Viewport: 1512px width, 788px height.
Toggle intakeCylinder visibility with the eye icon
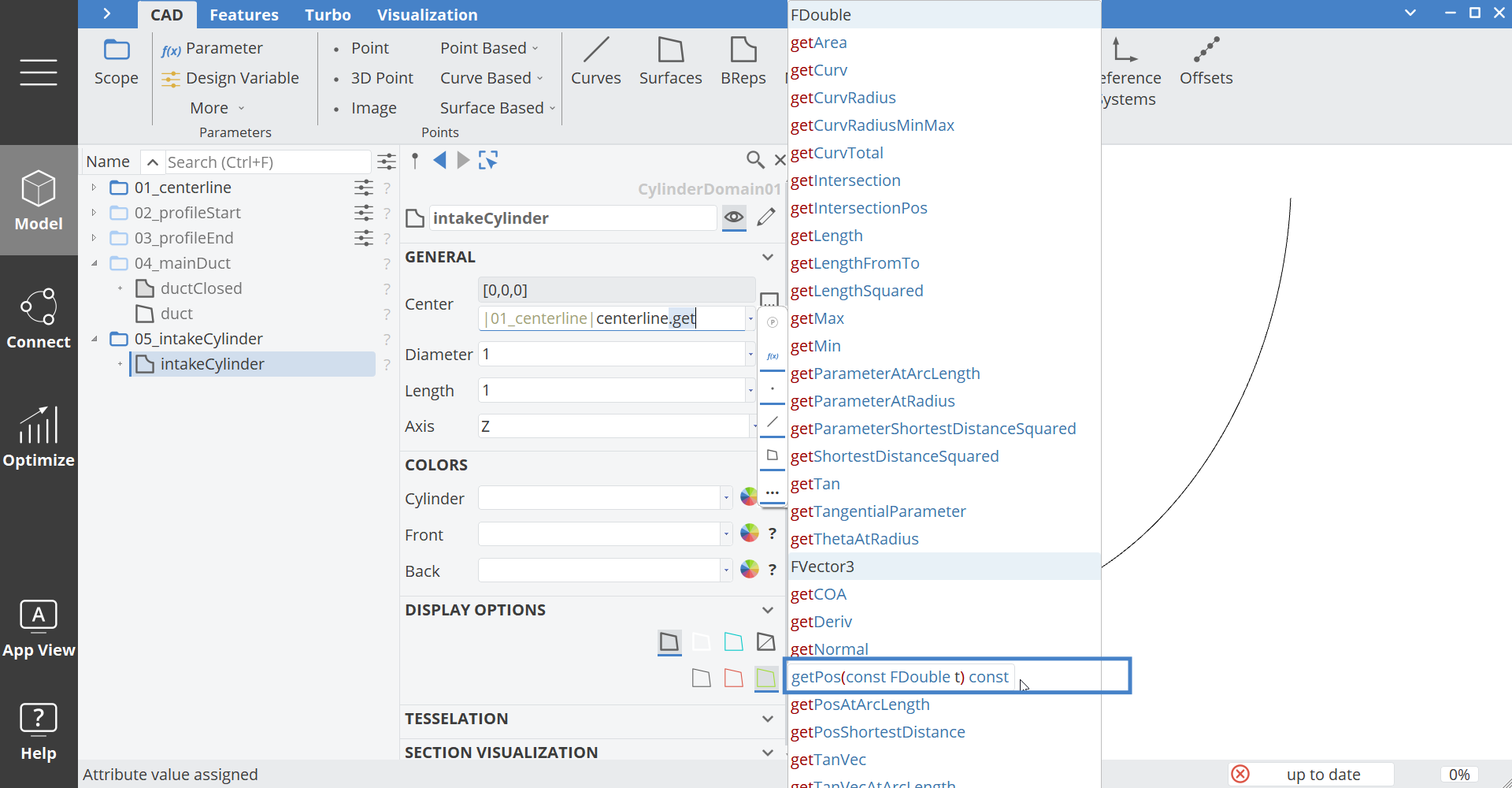(x=734, y=217)
